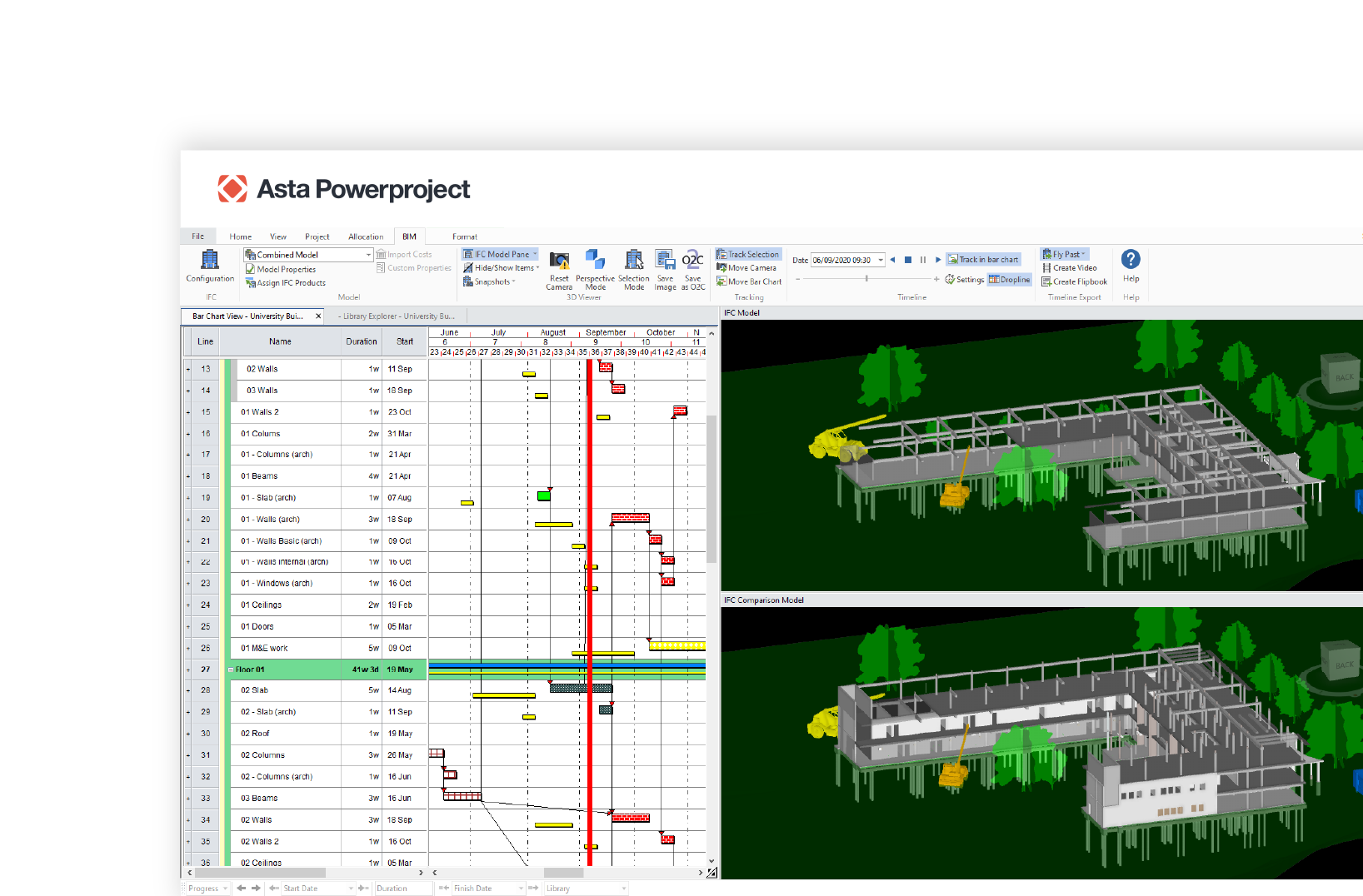Reset the 3D viewer camera
The width and height of the screenshot is (1363, 896).
point(559,270)
